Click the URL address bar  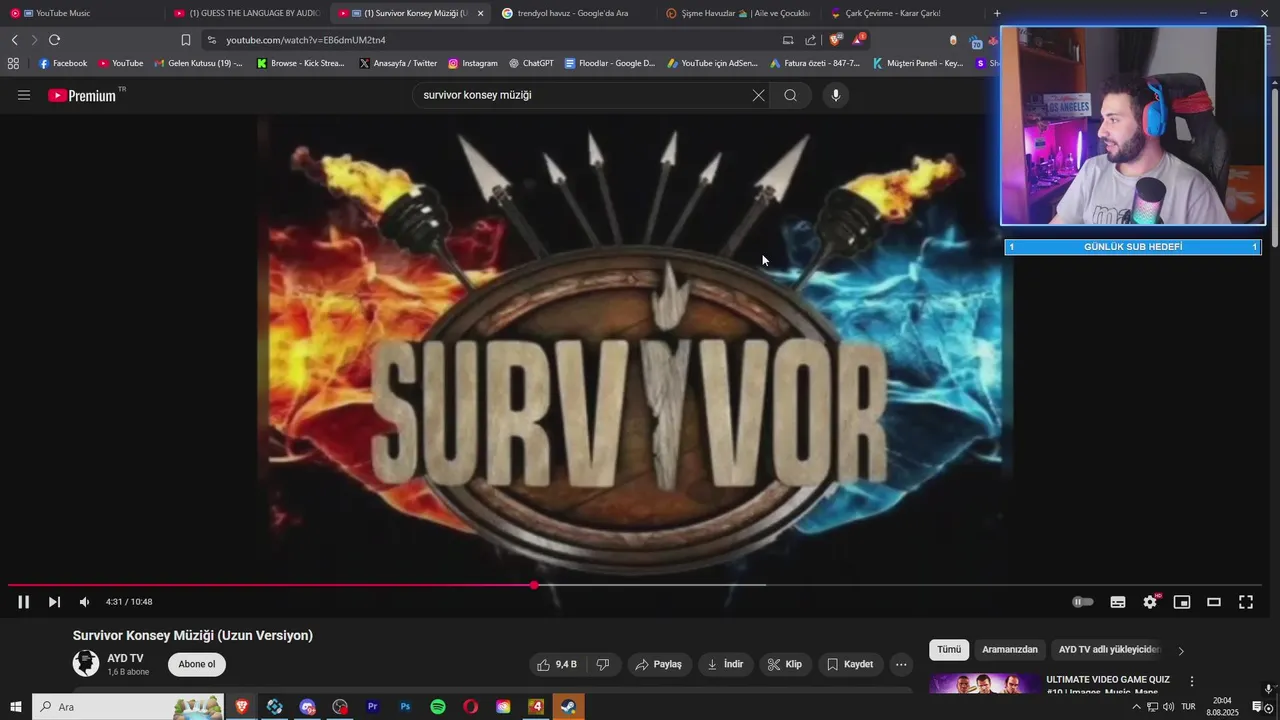coord(490,40)
